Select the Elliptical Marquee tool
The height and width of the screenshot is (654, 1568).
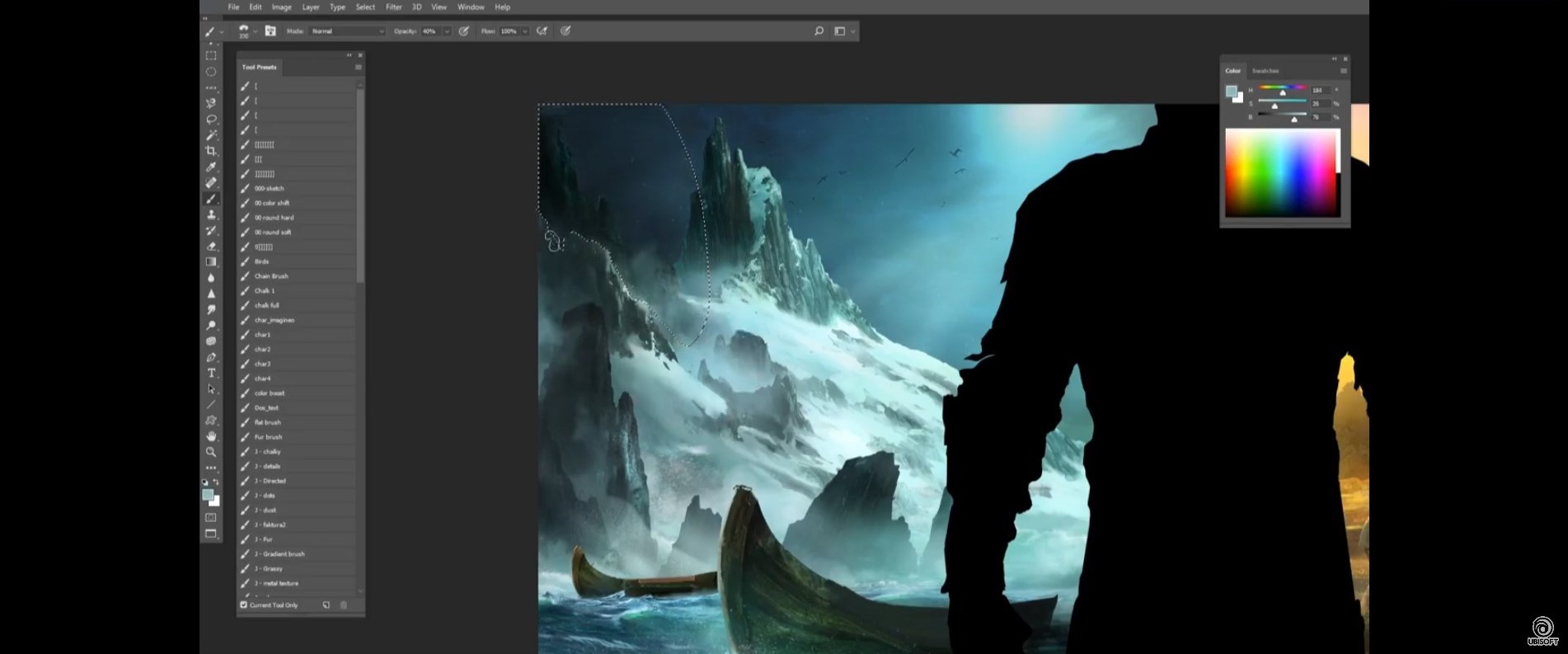point(211,72)
